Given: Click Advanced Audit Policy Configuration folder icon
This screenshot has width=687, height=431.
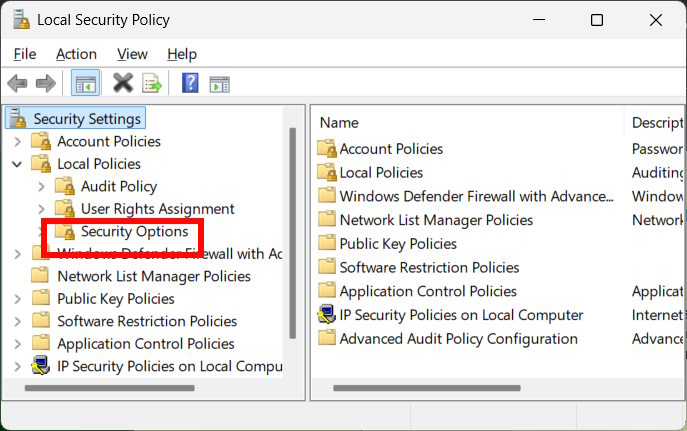Looking at the screenshot, I should (326, 338).
